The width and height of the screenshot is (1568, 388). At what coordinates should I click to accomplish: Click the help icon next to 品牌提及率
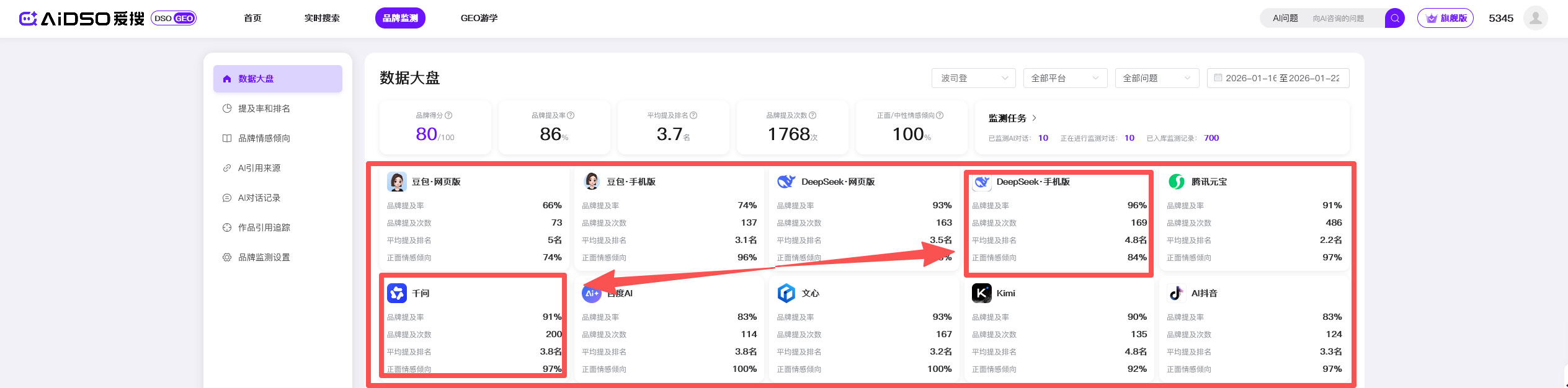point(571,115)
